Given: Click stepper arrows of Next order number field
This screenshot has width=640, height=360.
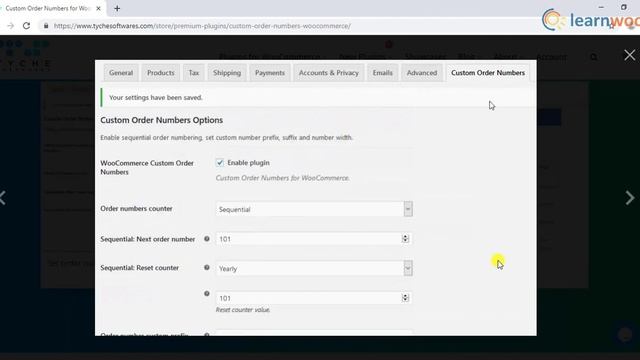Looking at the screenshot, I should pyautogui.click(x=405, y=239).
